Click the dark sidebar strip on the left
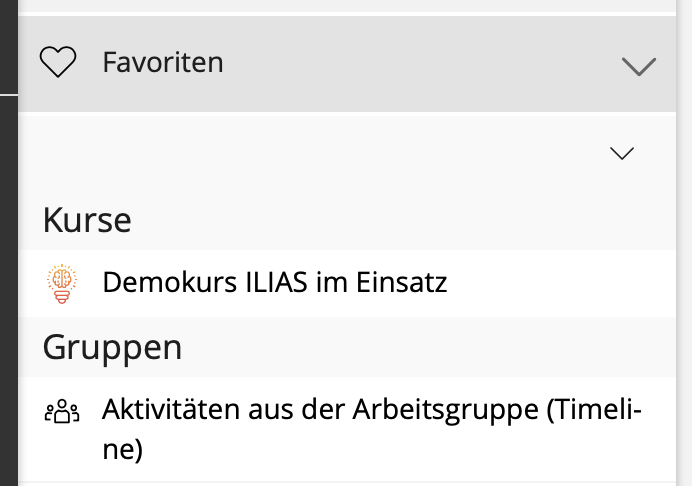The height and width of the screenshot is (486, 692). click(x=8, y=250)
